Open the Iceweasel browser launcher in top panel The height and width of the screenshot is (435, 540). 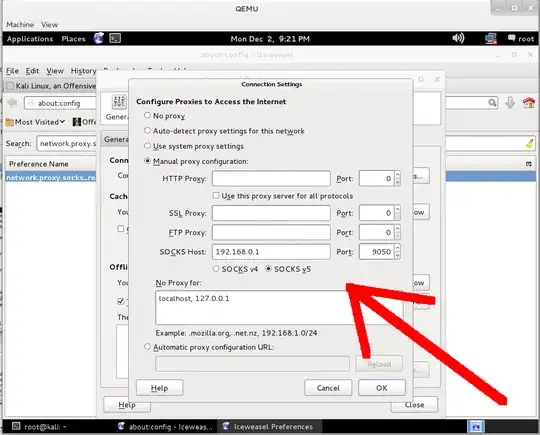(x=99, y=38)
